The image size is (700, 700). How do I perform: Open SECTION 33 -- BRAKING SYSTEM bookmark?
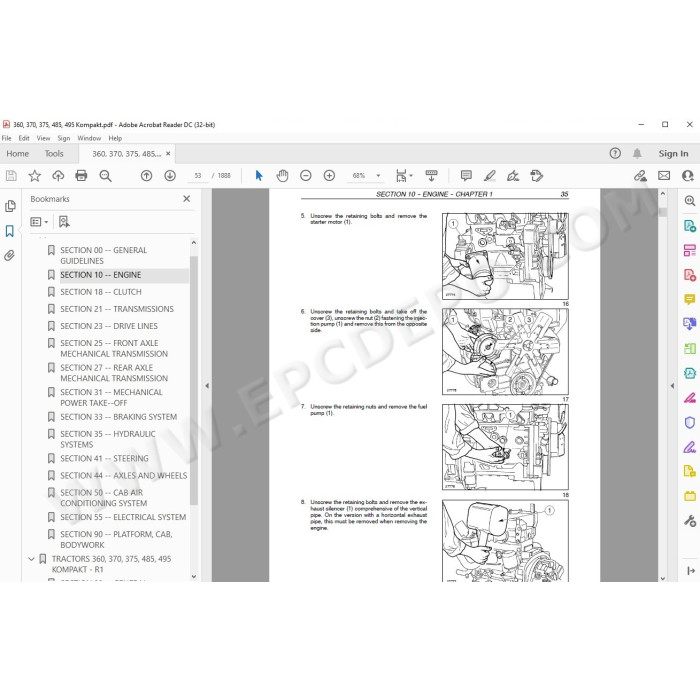119,417
